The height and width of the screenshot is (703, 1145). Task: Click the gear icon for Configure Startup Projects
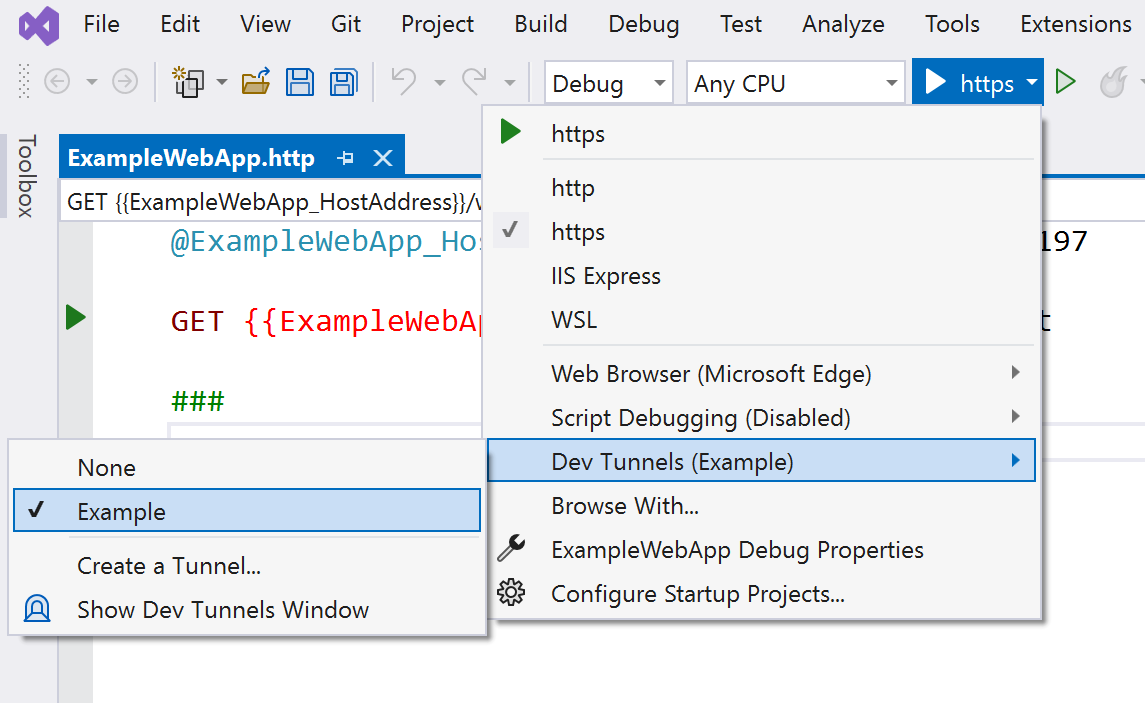point(511,592)
